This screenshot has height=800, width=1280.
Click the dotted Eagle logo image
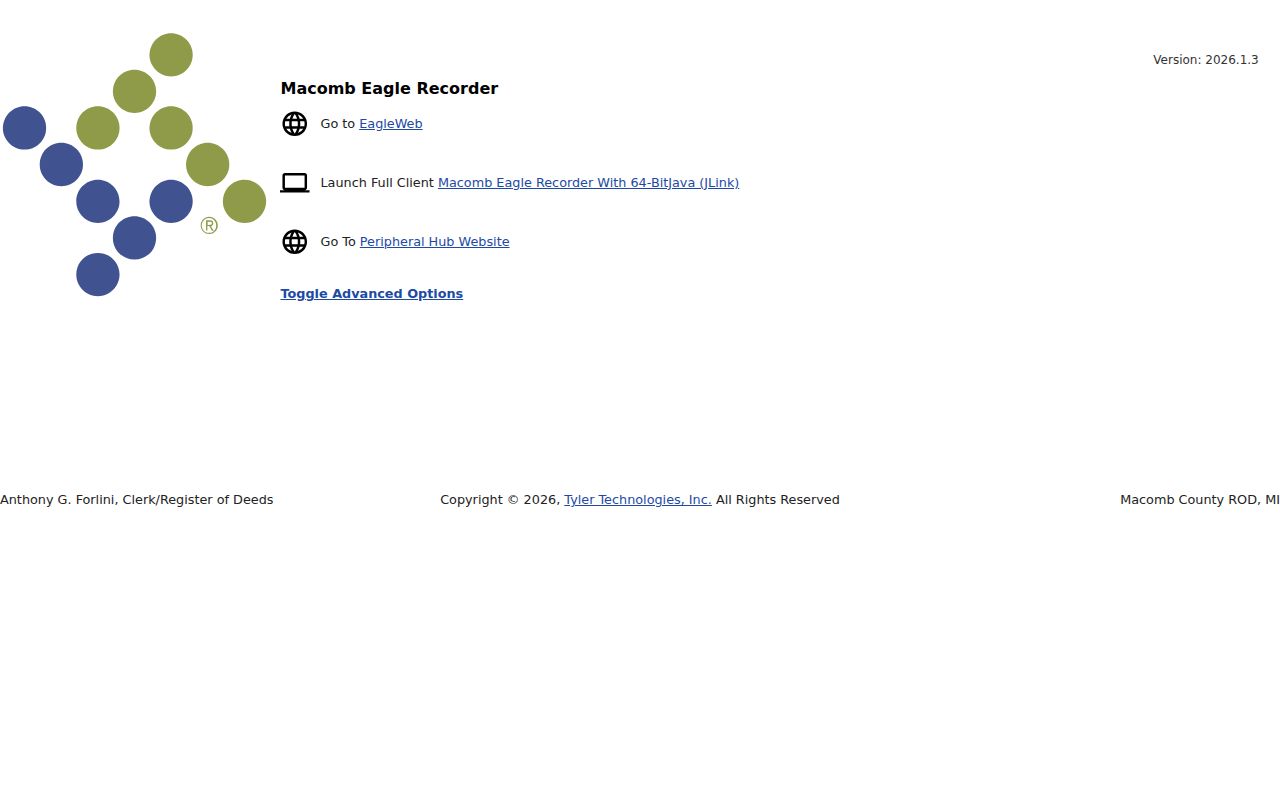[134, 165]
